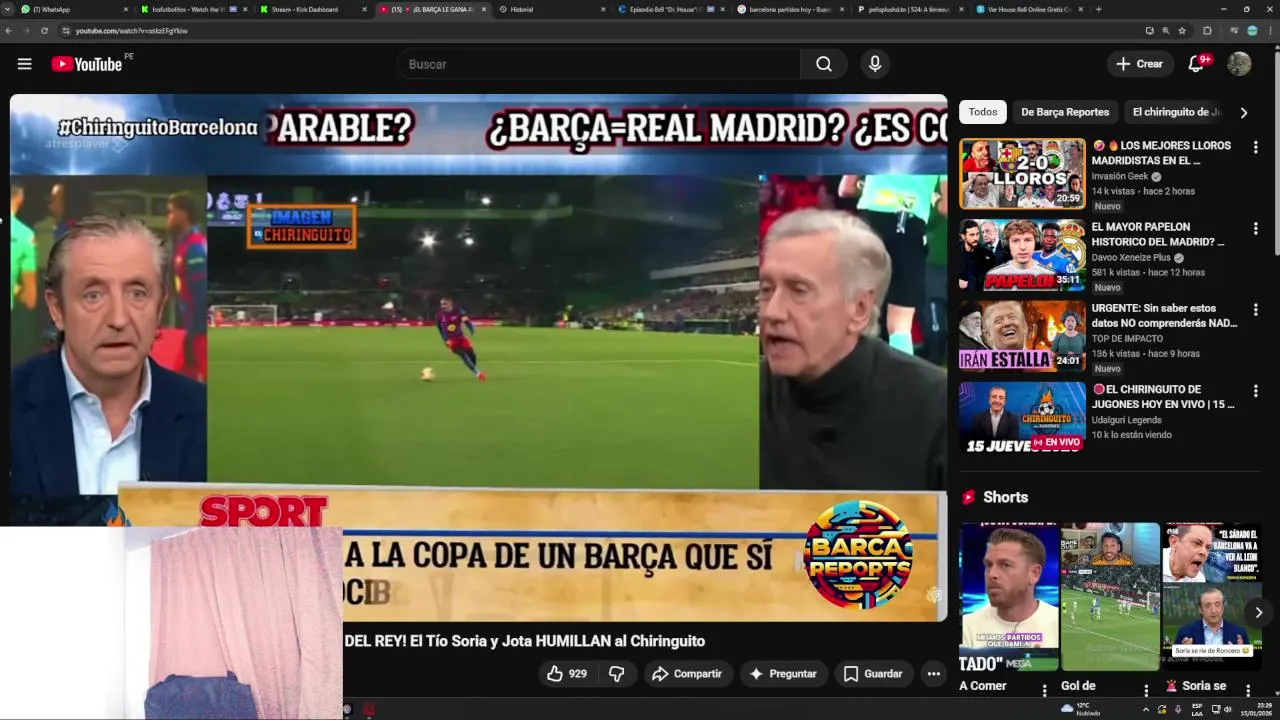Click the browser back arrow
This screenshot has height=720, width=1280.
(x=9, y=31)
